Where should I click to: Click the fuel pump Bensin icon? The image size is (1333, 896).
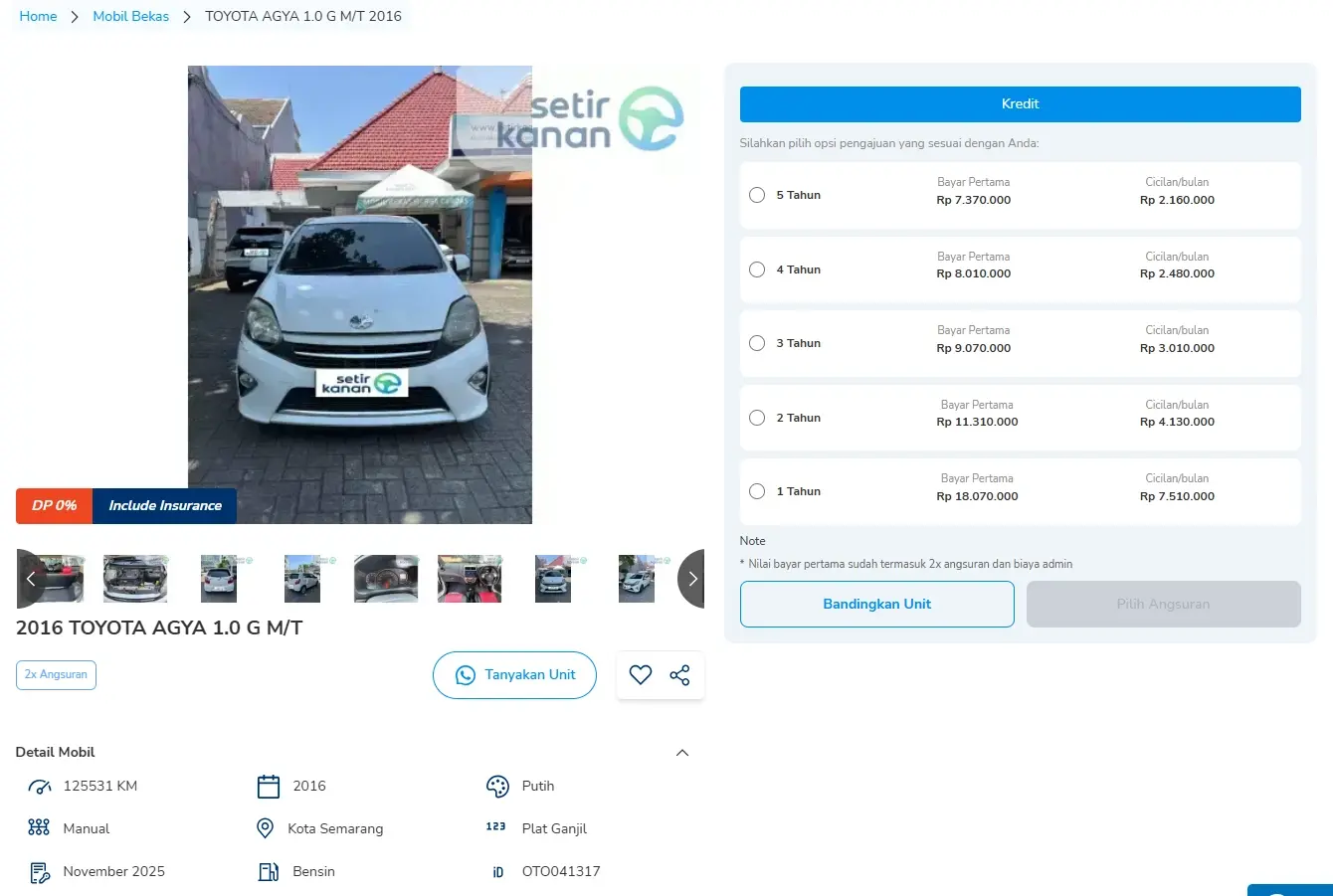pyautogui.click(x=269, y=872)
